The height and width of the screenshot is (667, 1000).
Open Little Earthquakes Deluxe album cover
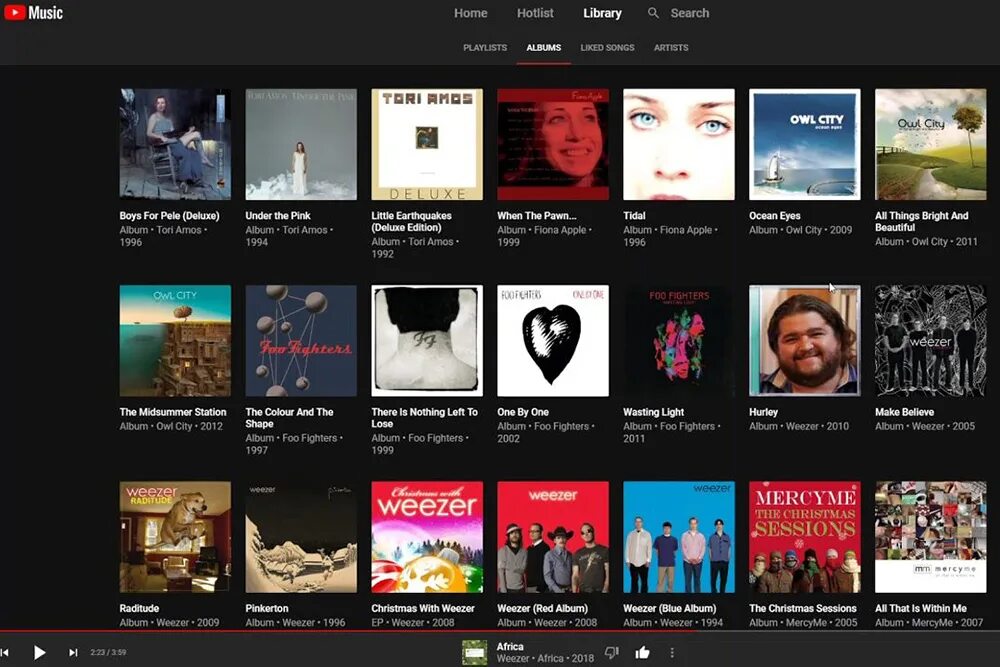tap(427, 144)
